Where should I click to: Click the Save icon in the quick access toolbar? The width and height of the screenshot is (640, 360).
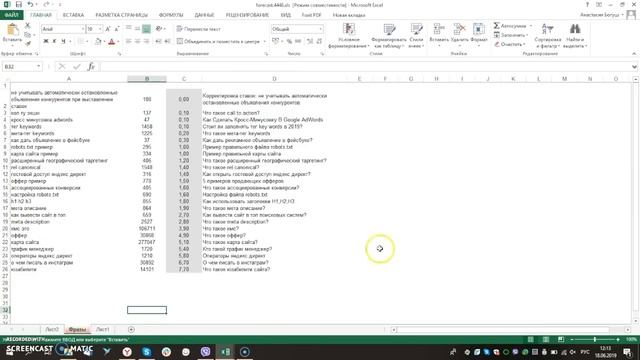pyautogui.click(x=19, y=4)
